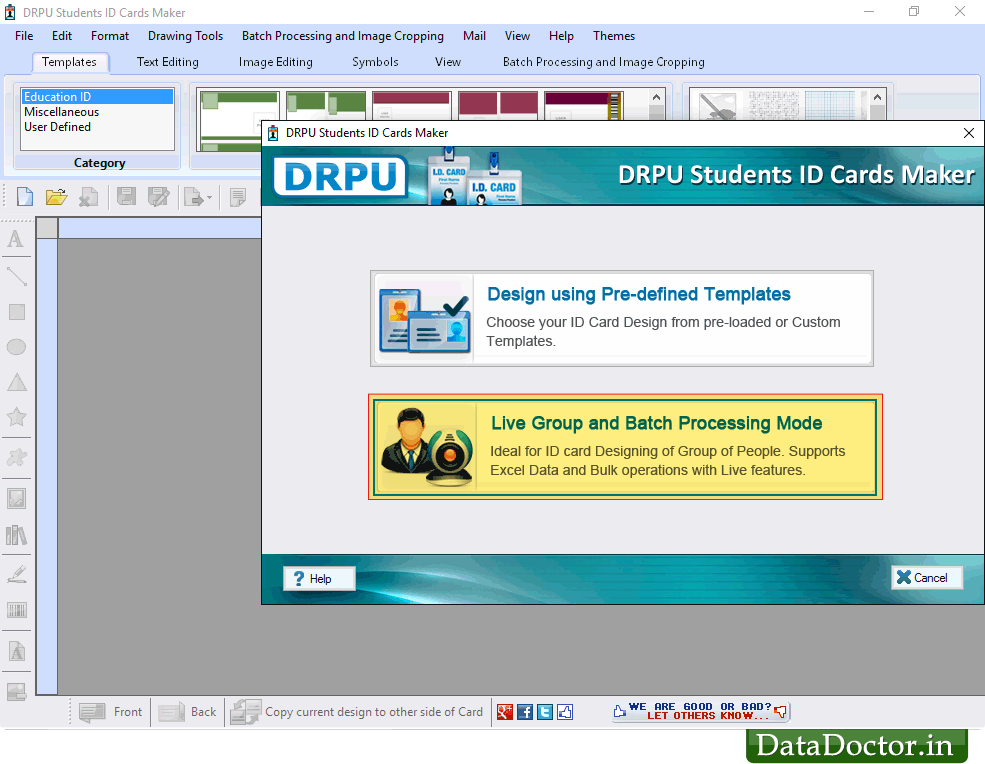Screen dimensions: 985x764
Task: Copy current design to other side of Card
Action: [357, 712]
